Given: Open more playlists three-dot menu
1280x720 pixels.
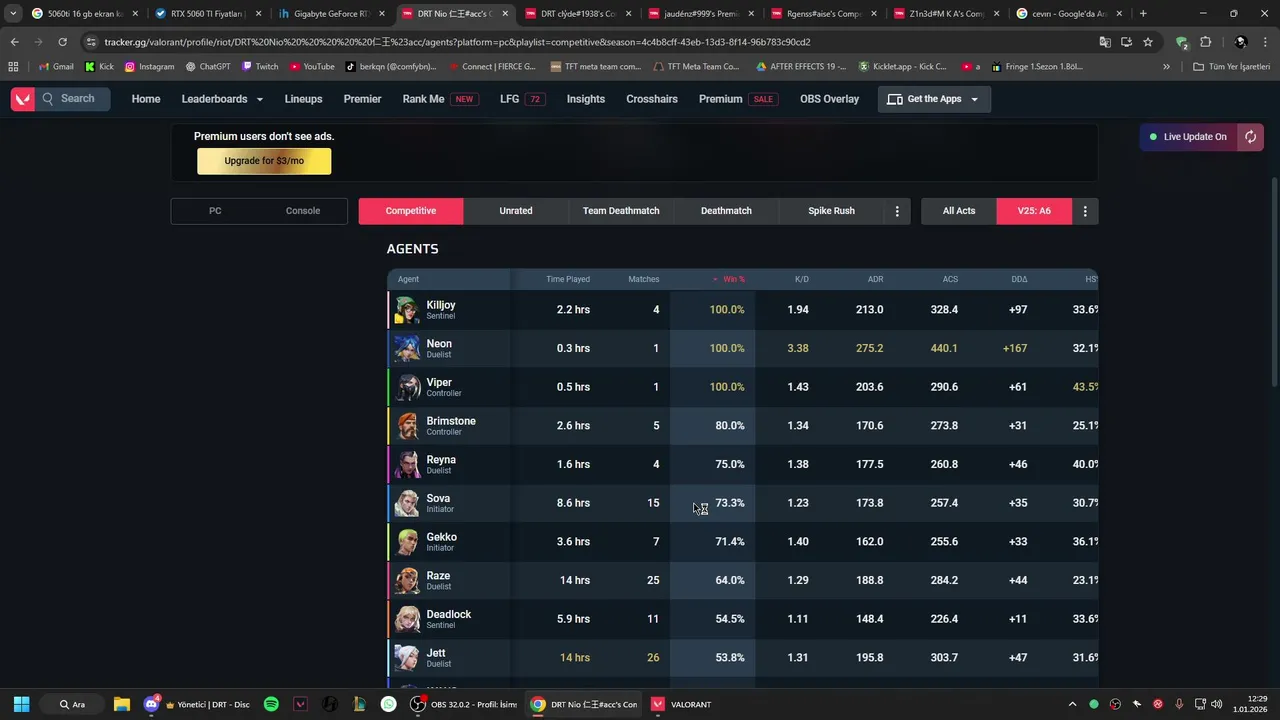Looking at the screenshot, I should coord(897,211).
